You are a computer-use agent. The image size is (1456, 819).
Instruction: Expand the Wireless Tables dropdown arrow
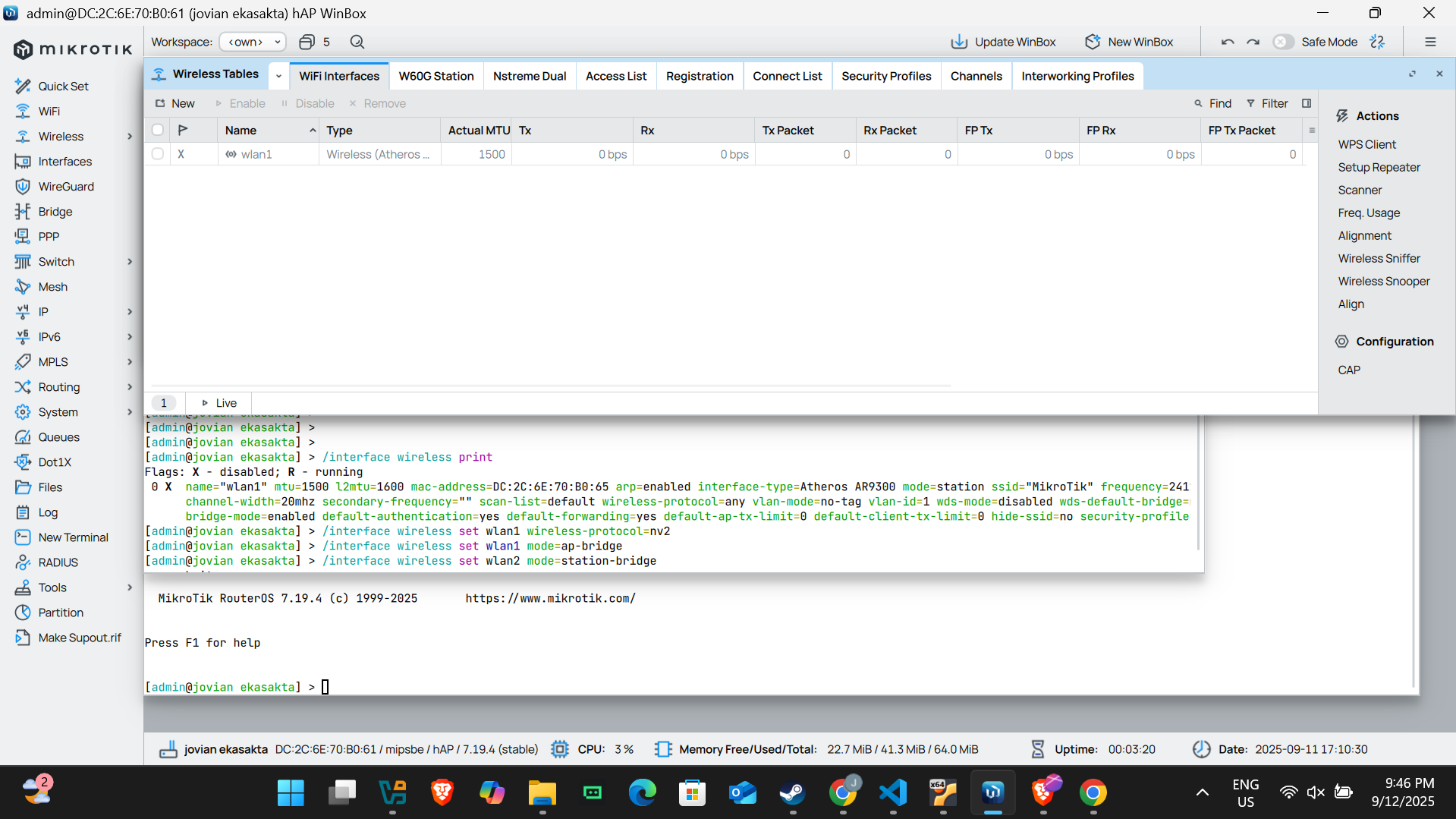tap(278, 76)
